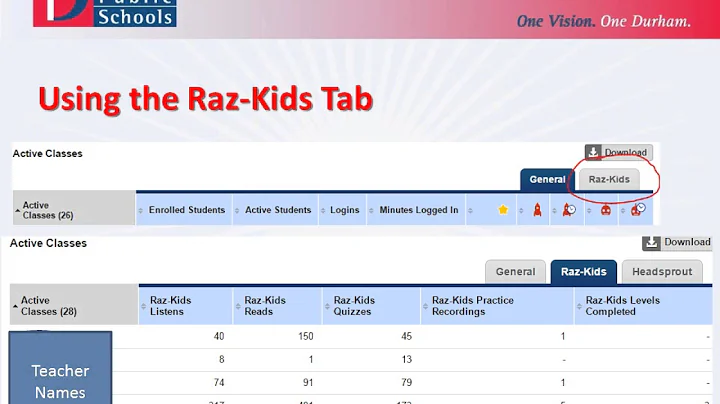Click sort arrows left of the plain robot

[589, 211]
